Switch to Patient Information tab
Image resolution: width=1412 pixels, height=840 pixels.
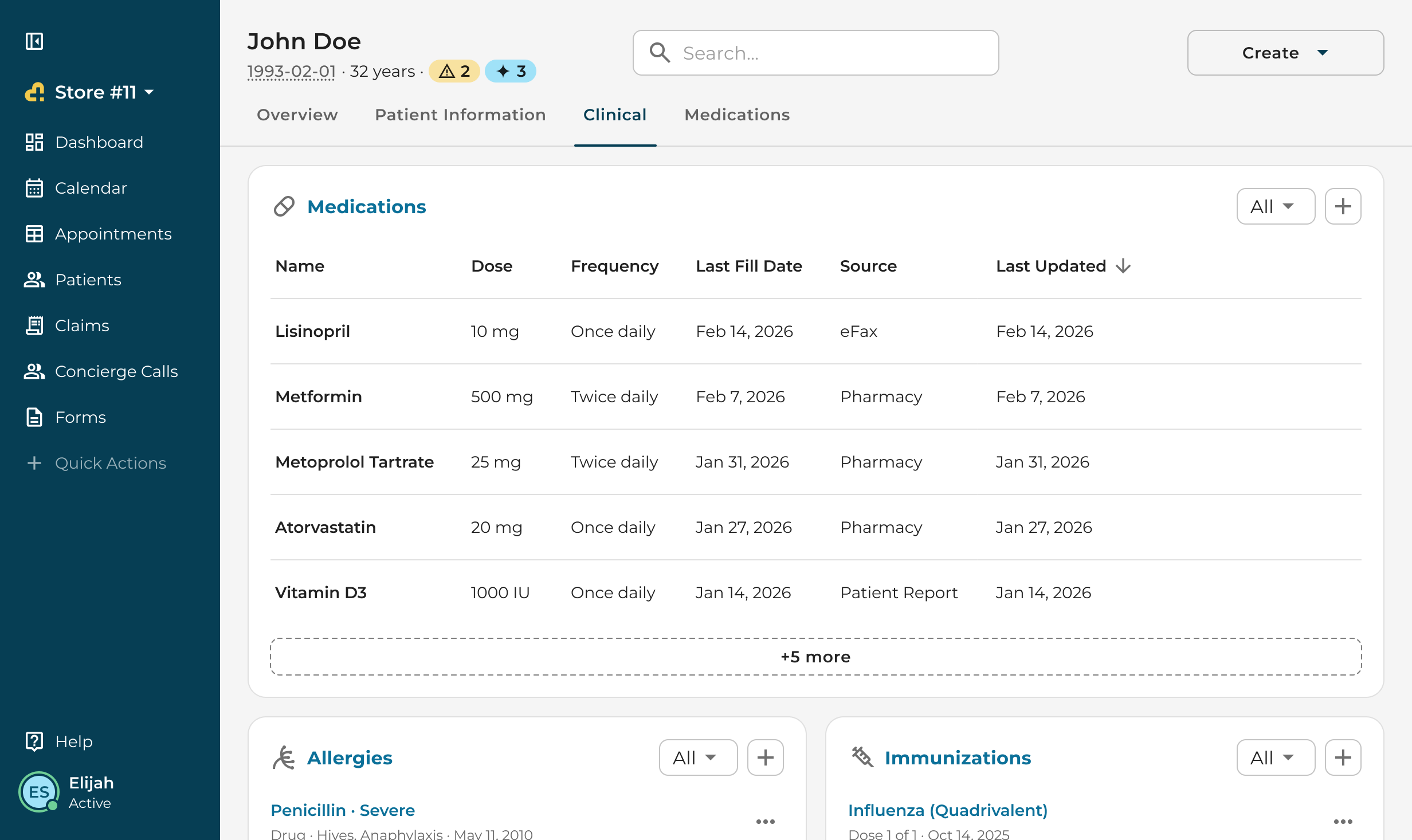(x=460, y=115)
